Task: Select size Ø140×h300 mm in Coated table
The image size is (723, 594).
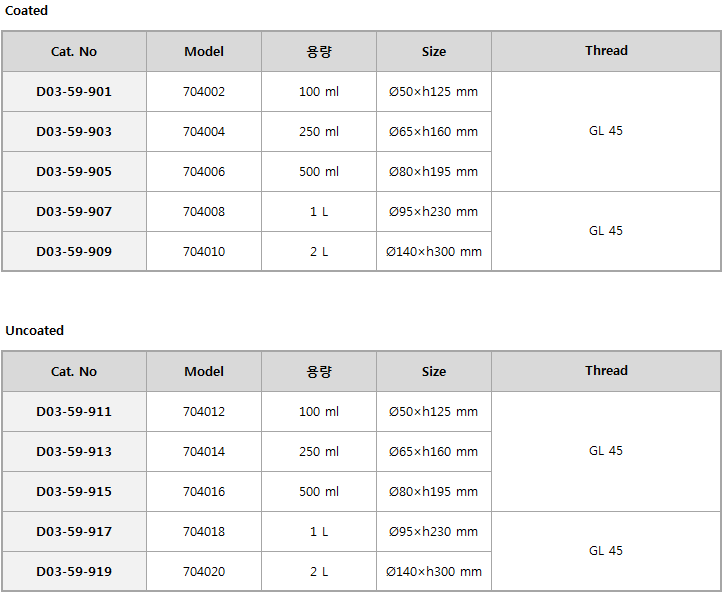Action: click(434, 252)
